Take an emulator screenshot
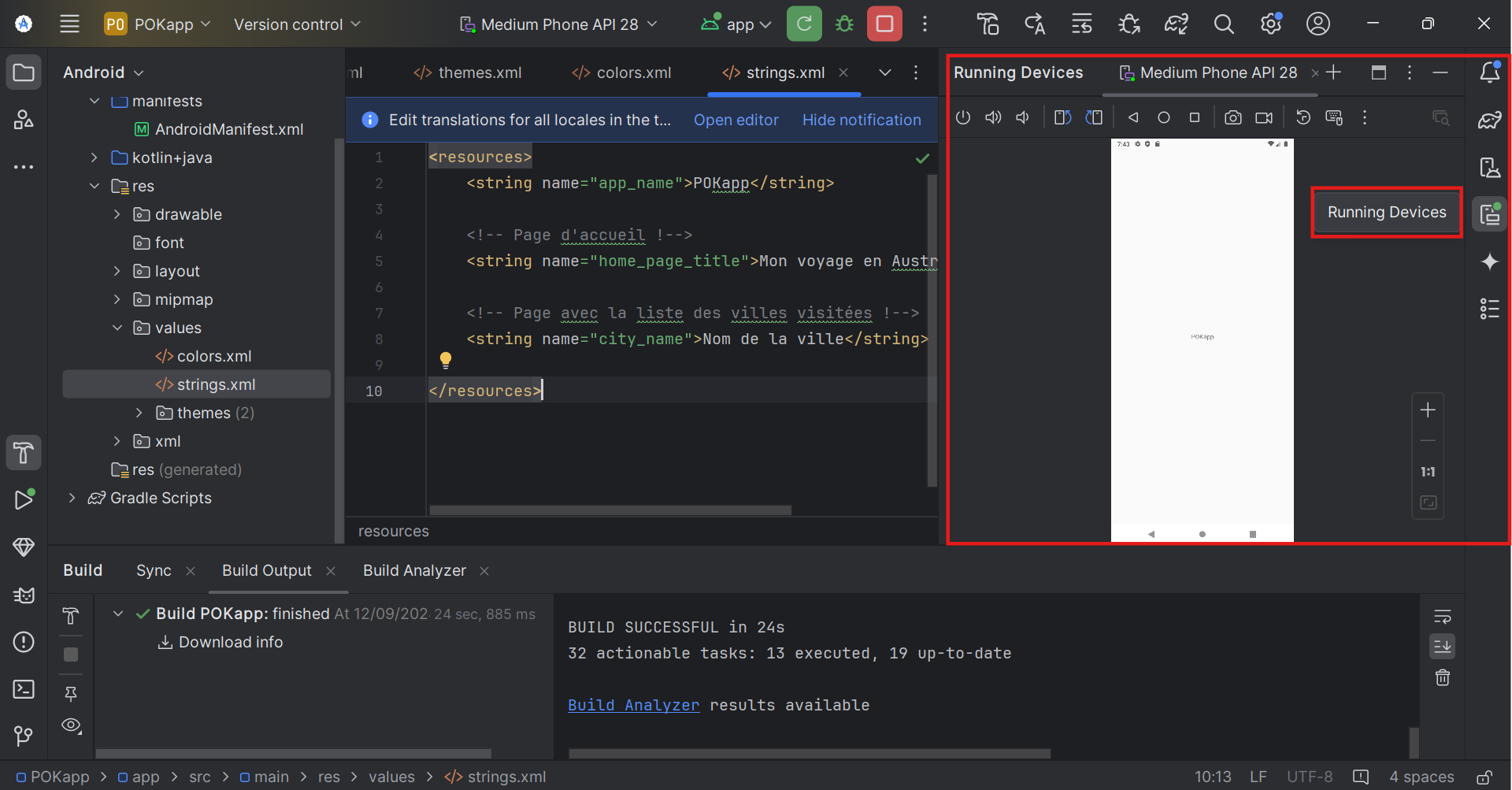 point(1233,117)
